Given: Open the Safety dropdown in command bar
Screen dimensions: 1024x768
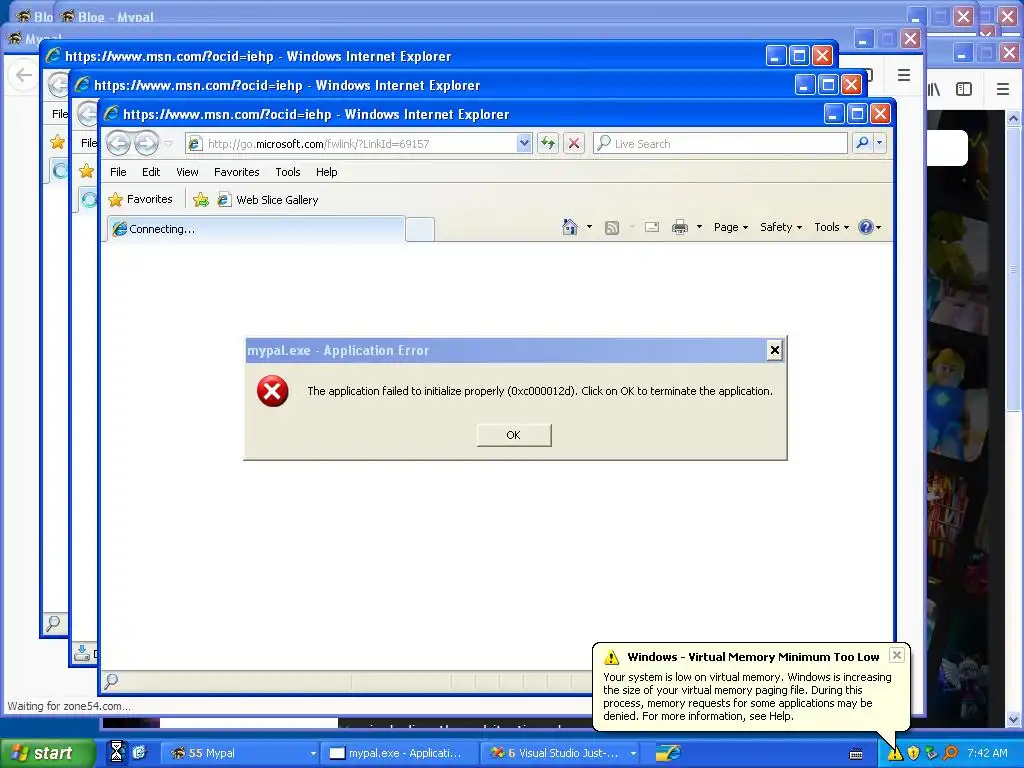Looking at the screenshot, I should pos(781,227).
